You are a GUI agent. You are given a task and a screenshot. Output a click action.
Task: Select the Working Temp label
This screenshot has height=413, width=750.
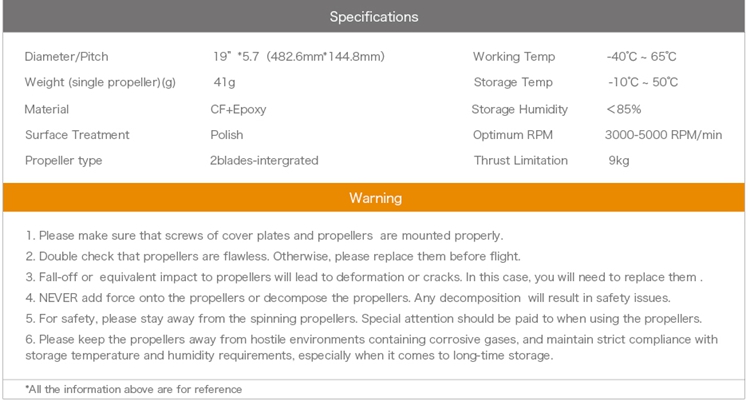pyautogui.click(x=514, y=57)
